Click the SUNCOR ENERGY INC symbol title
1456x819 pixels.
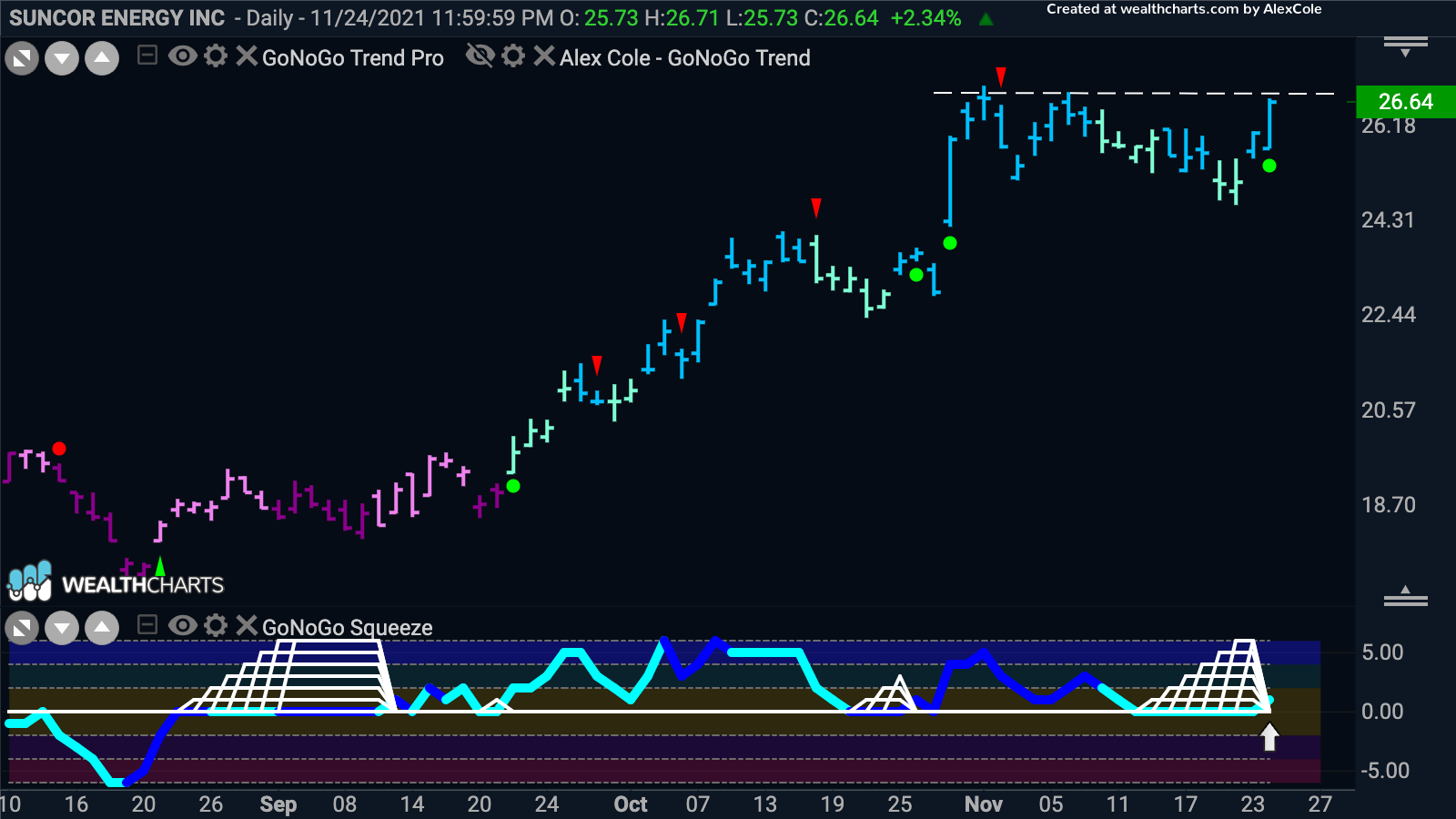[x=117, y=17]
